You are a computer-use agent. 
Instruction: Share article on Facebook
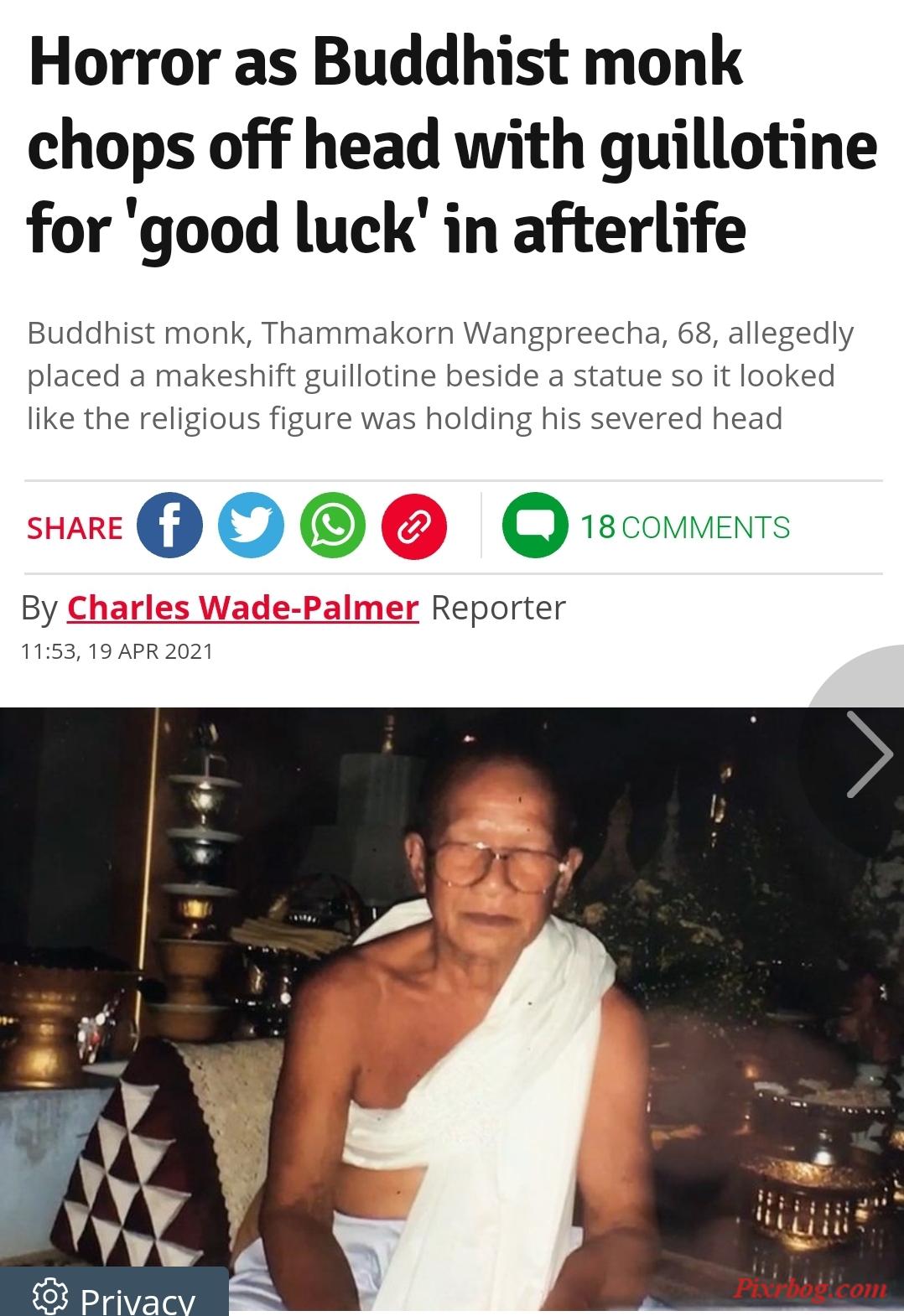coord(169,526)
